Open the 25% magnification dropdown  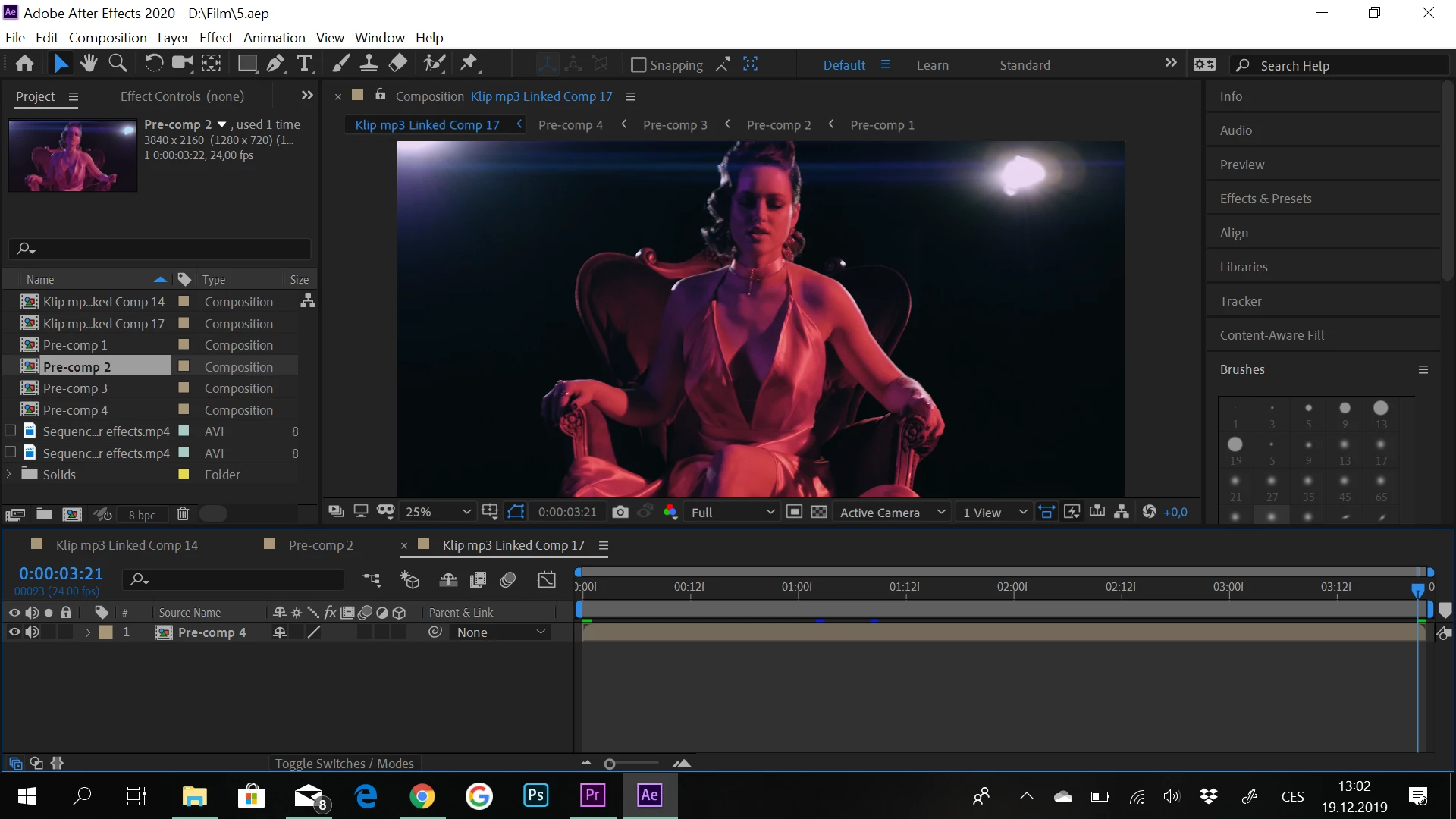click(x=438, y=513)
